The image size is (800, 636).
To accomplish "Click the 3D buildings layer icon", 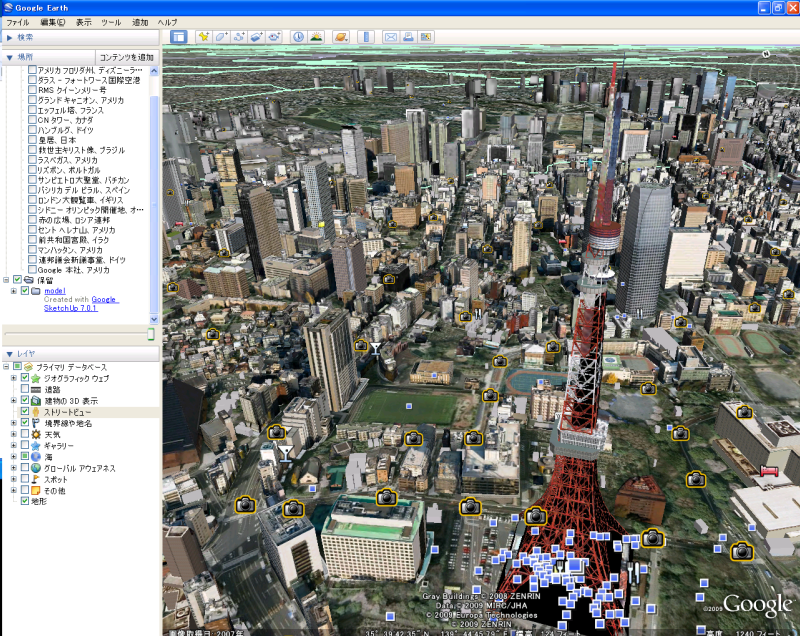I will pos(36,401).
